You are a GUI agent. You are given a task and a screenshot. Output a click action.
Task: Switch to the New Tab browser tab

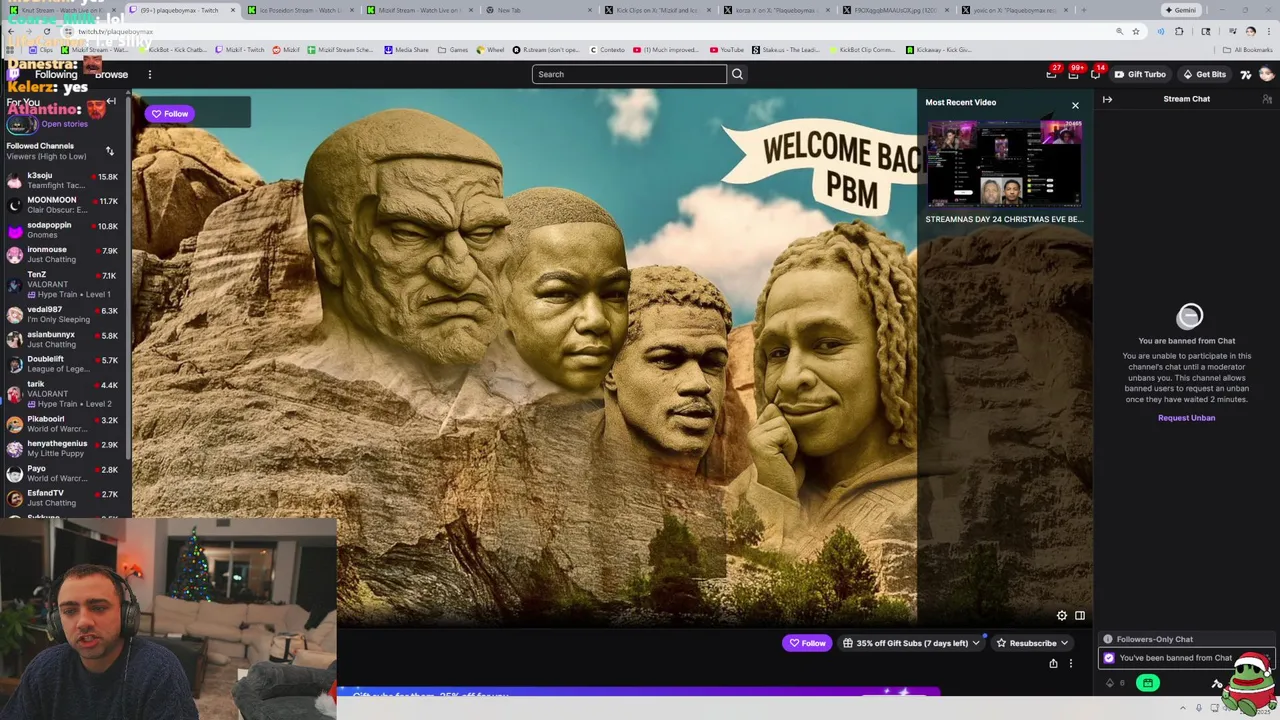point(539,10)
